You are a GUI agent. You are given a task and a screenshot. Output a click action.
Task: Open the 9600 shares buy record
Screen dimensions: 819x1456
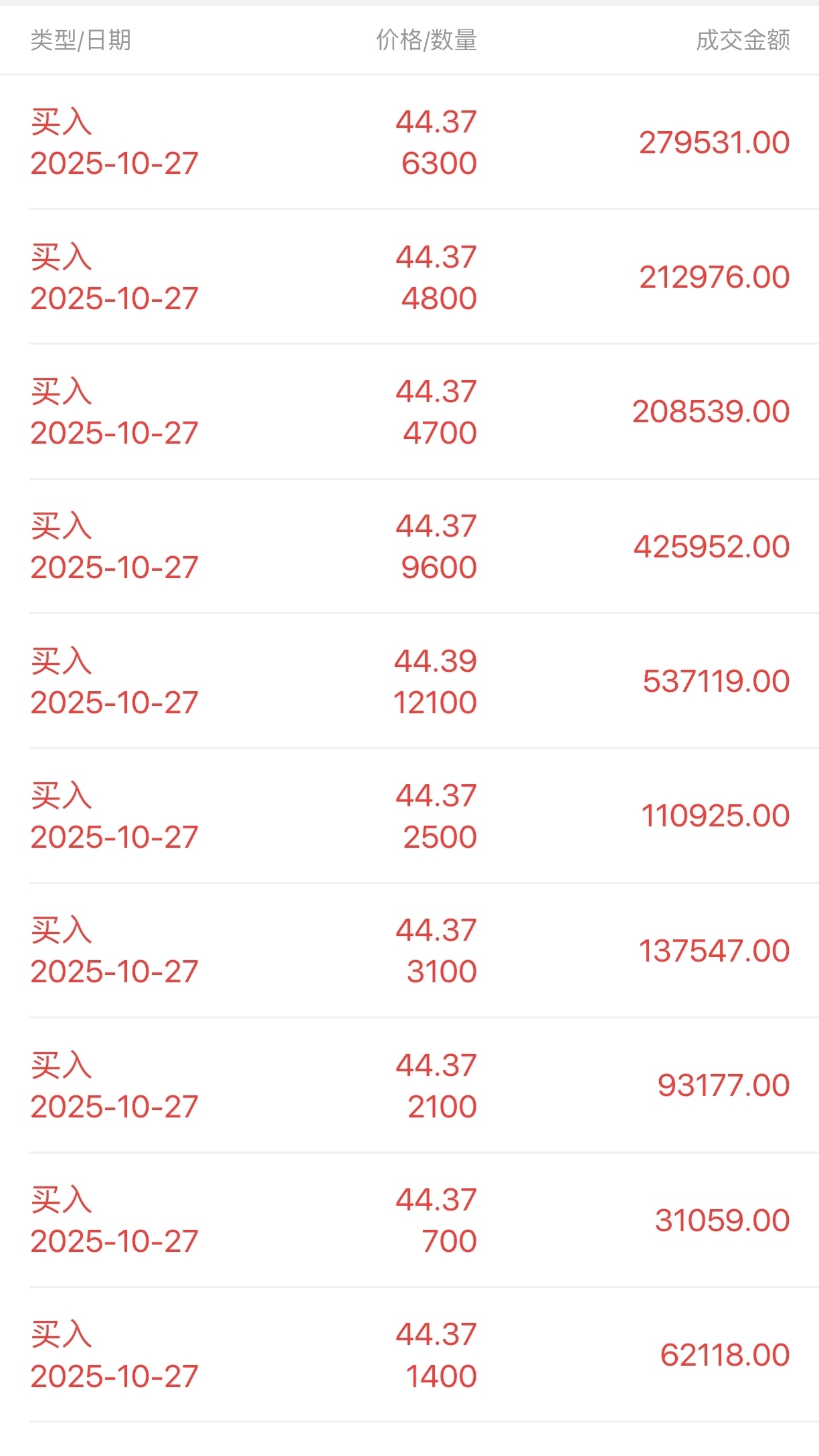click(409, 547)
